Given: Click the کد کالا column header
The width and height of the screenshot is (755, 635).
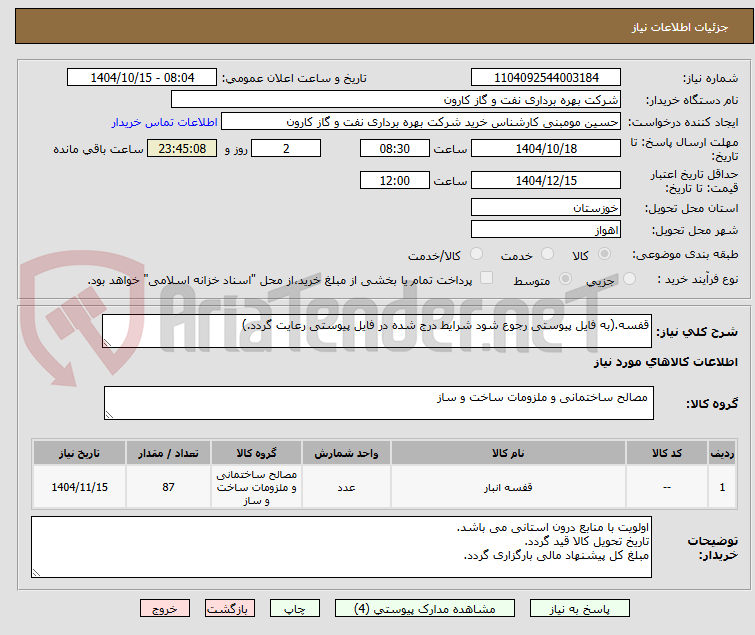Looking at the screenshot, I should (x=666, y=453).
